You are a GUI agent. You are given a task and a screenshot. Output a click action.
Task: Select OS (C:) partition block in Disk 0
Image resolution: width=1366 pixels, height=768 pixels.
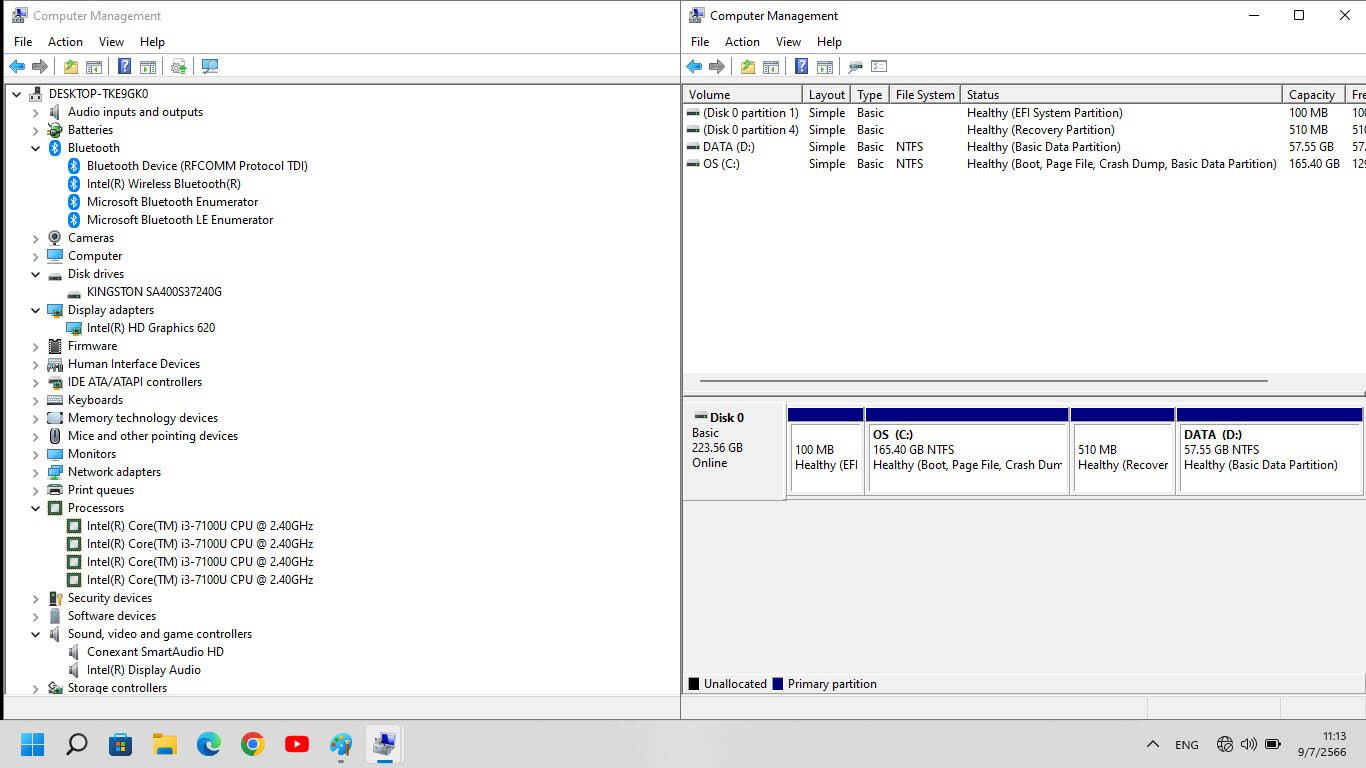(x=967, y=450)
